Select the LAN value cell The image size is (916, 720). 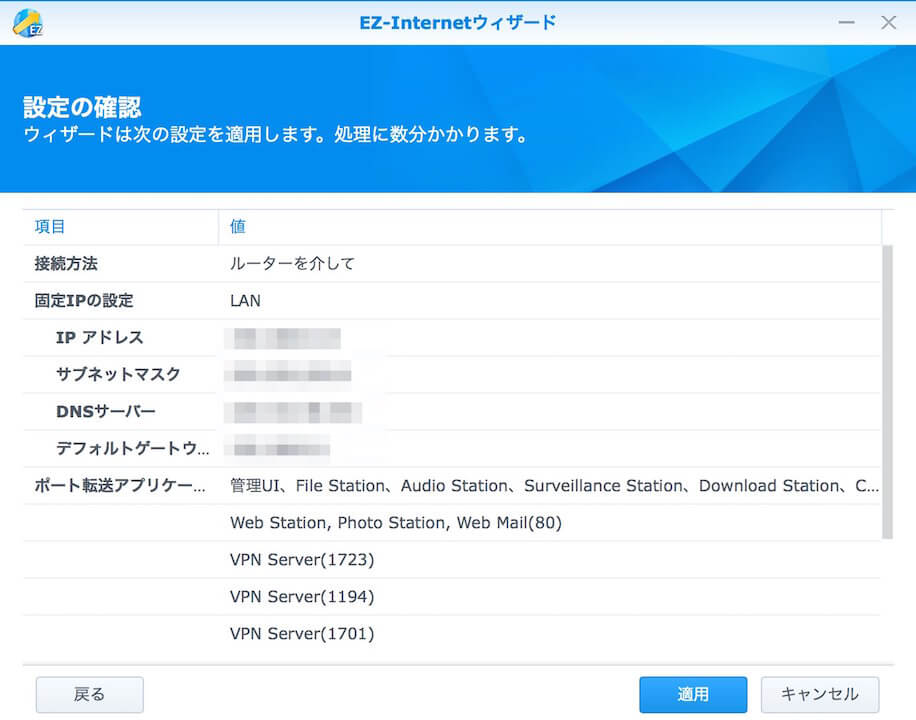tap(245, 300)
